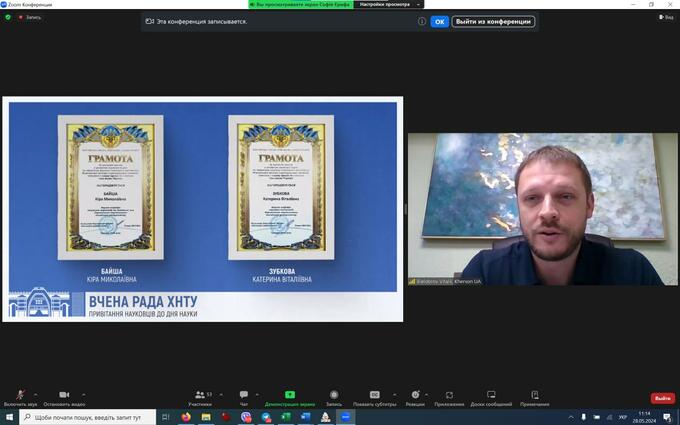This screenshot has height=425, width=680.
Task: Open Task View on taskbar
Action: pyautogui.click(x=166, y=417)
